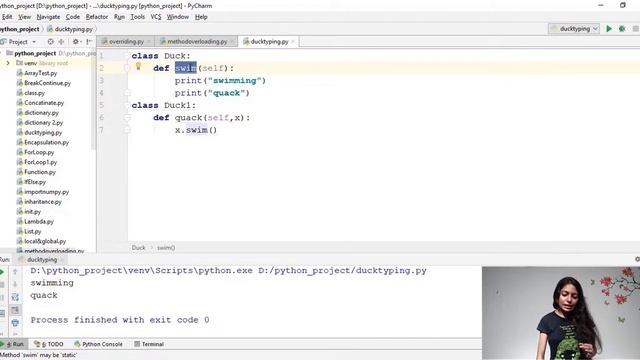Close the ducktyping.py editor tab

293,42
